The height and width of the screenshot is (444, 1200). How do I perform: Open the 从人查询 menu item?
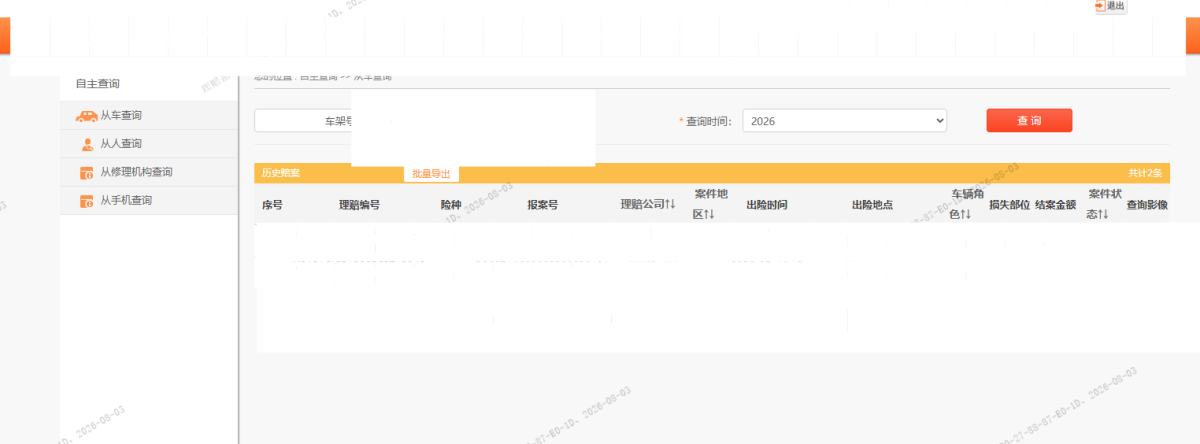[x=149, y=144]
